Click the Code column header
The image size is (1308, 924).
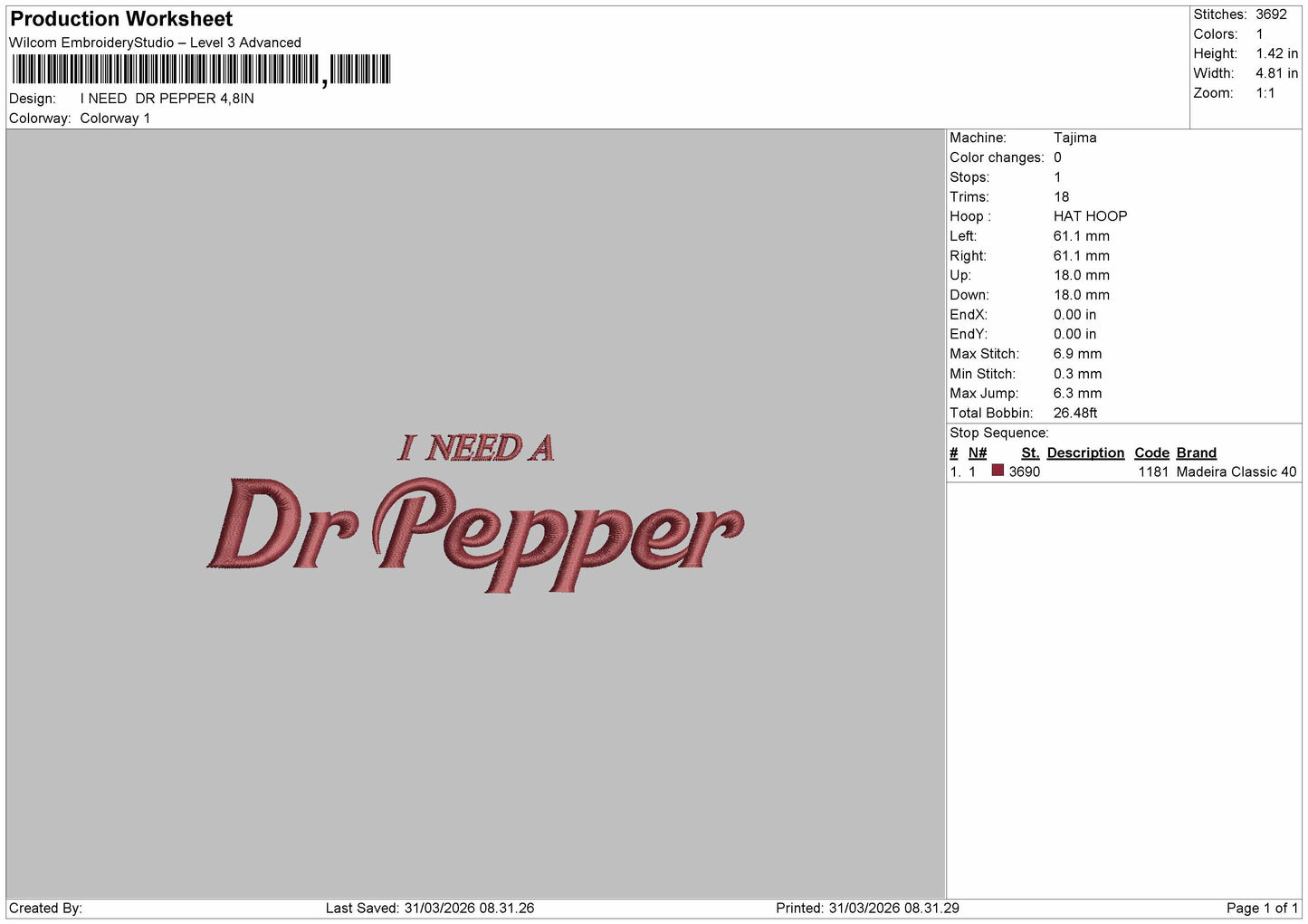pyautogui.click(x=1151, y=453)
